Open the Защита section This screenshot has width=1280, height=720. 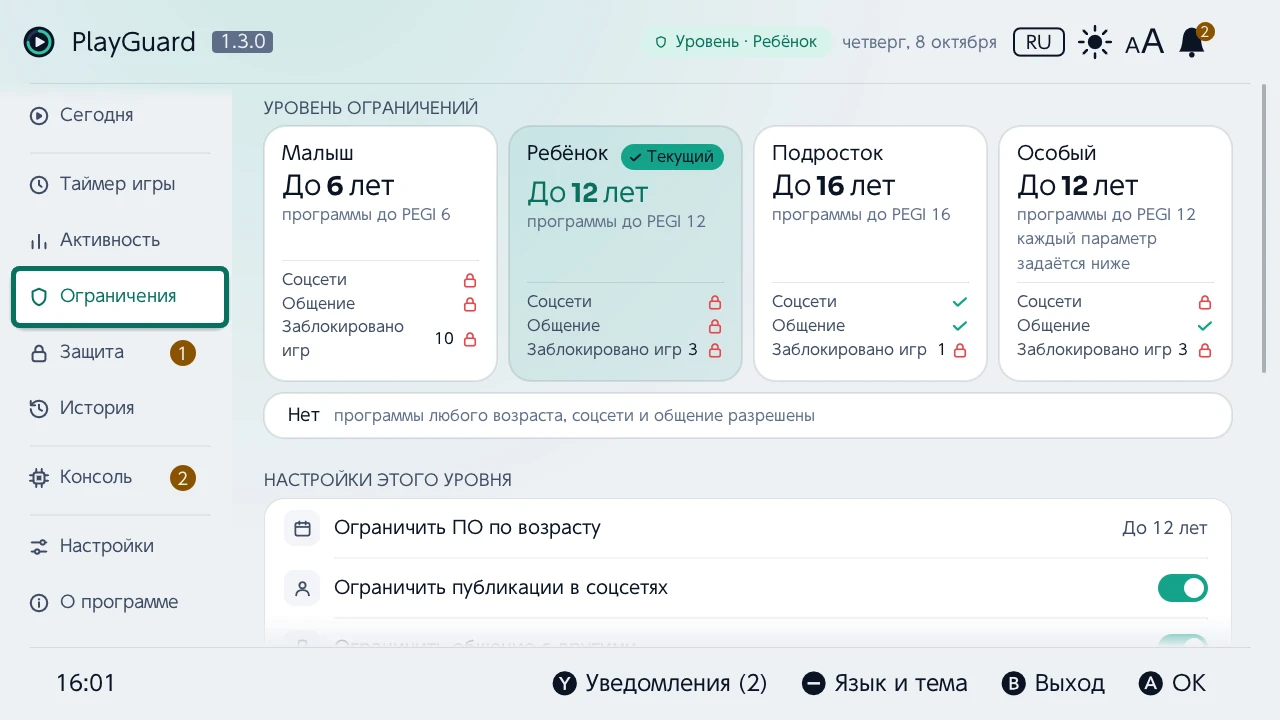click(120, 352)
